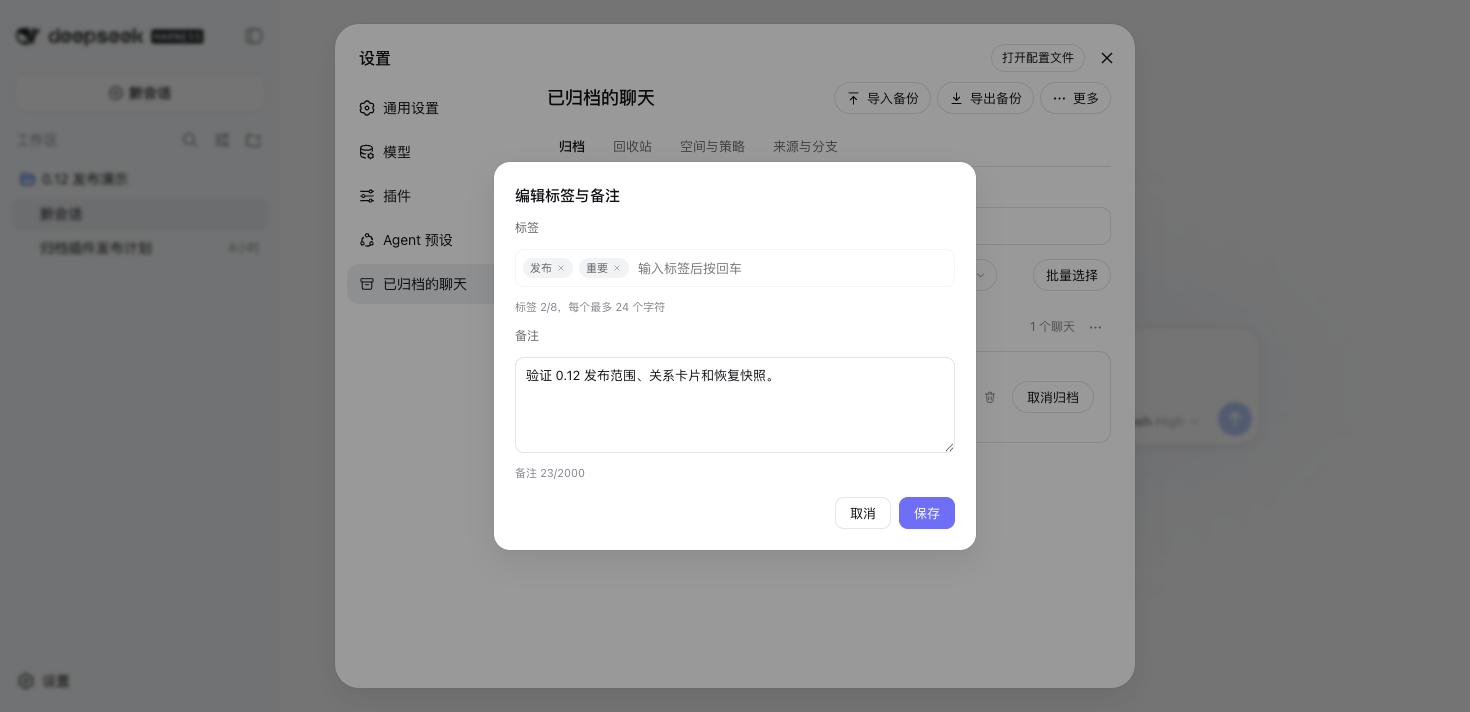Switch to the 归档 tab
This screenshot has height=712, width=1470.
point(572,146)
